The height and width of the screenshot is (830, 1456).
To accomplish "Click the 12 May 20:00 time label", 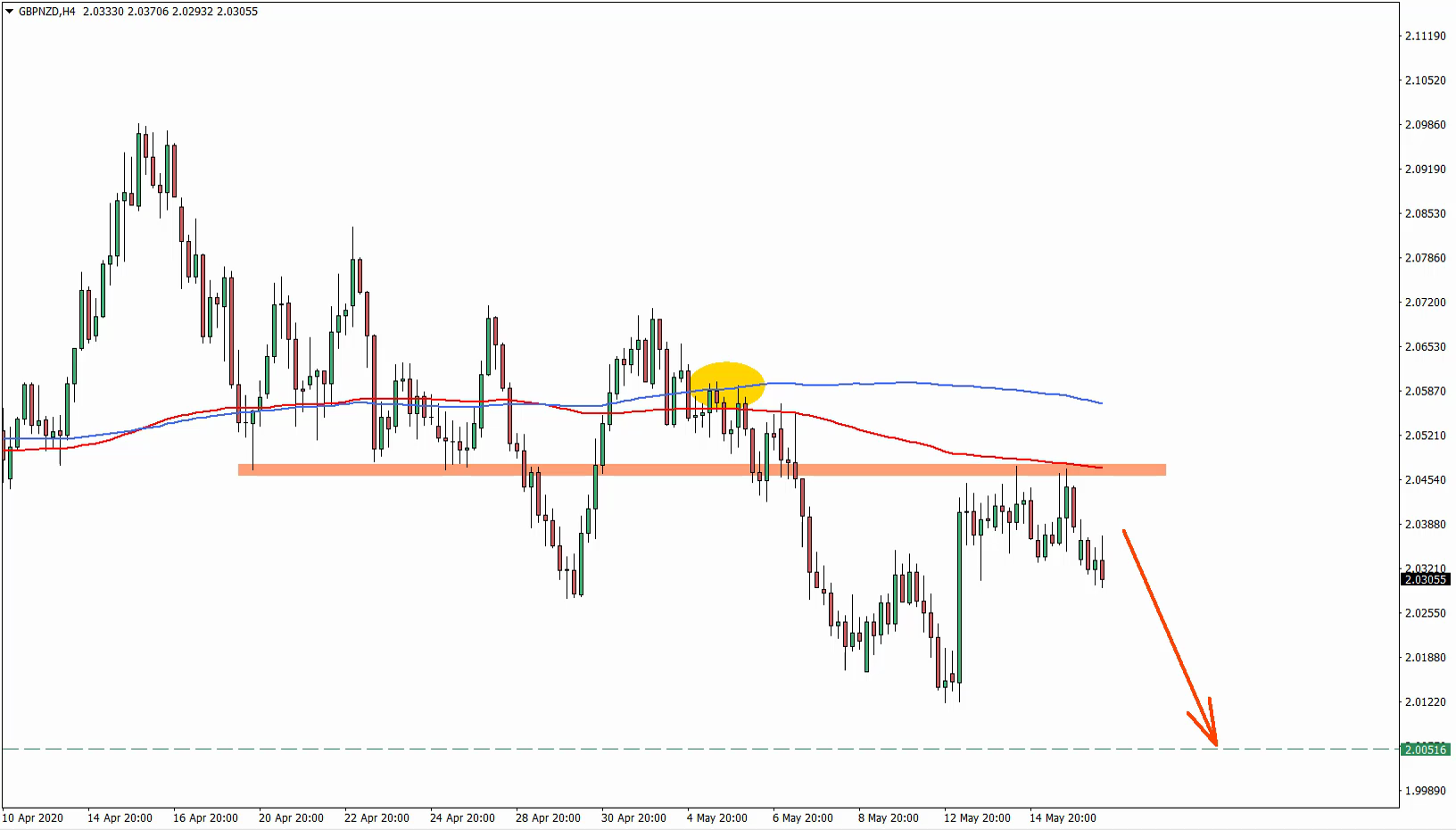I will pos(977,818).
